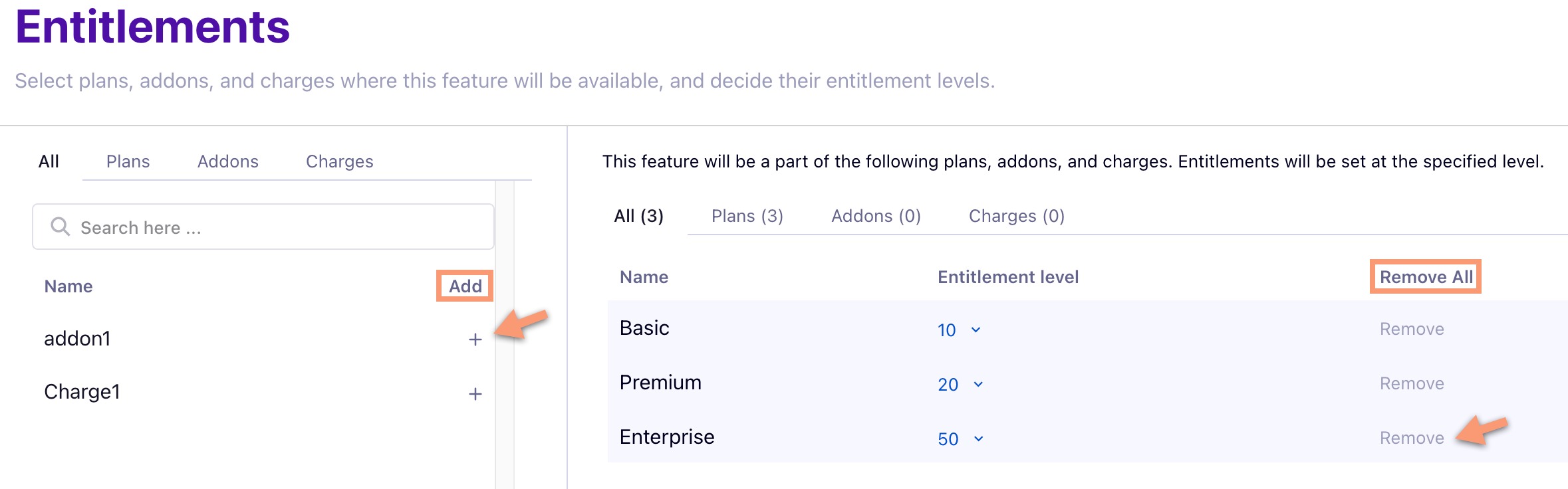Click the left list vertical scrollbar
The height and width of the screenshot is (489, 1568).
coord(505,332)
